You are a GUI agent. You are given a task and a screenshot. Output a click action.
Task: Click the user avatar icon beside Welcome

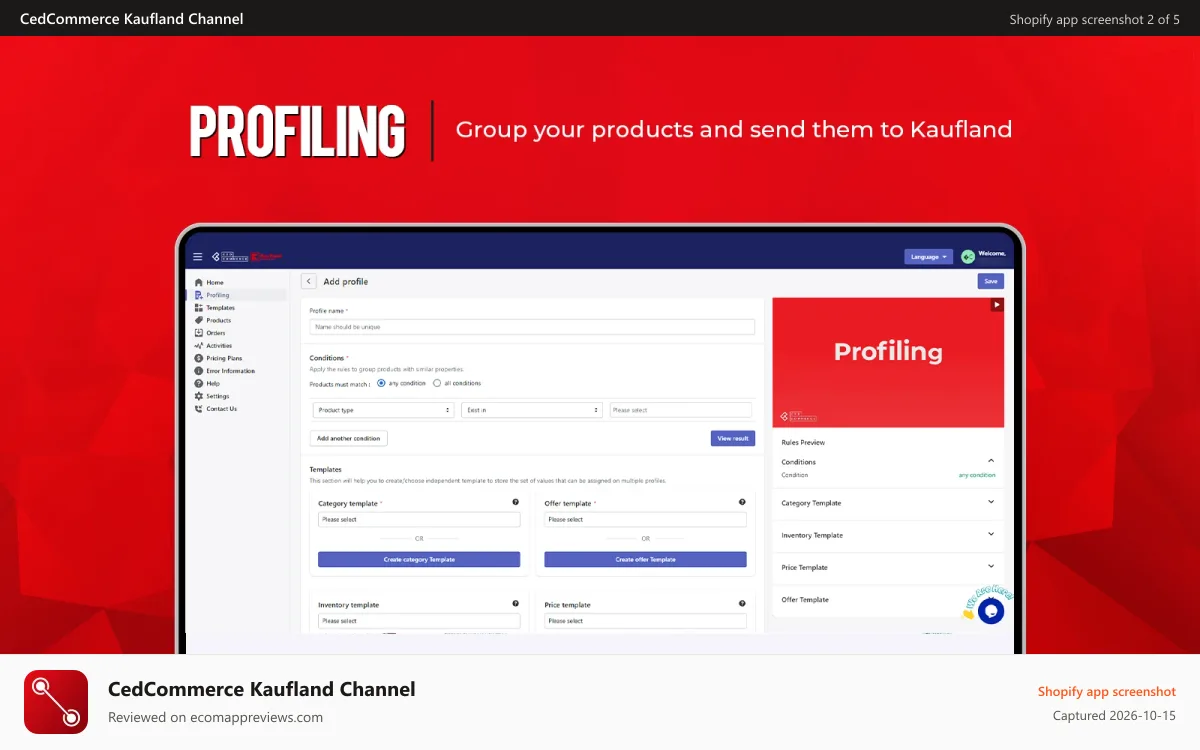(x=967, y=257)
